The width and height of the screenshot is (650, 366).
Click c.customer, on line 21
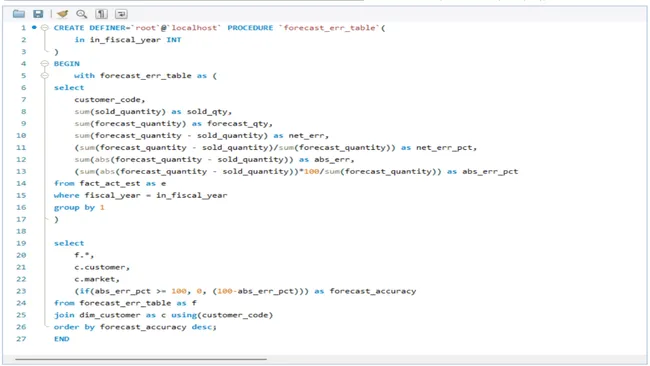(x=102, y=267)
